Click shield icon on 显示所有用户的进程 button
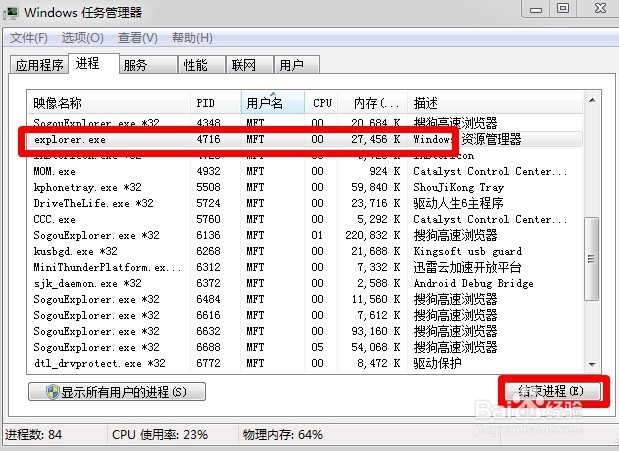The height and width of the screenshot is (451, 619). point(53,392)
